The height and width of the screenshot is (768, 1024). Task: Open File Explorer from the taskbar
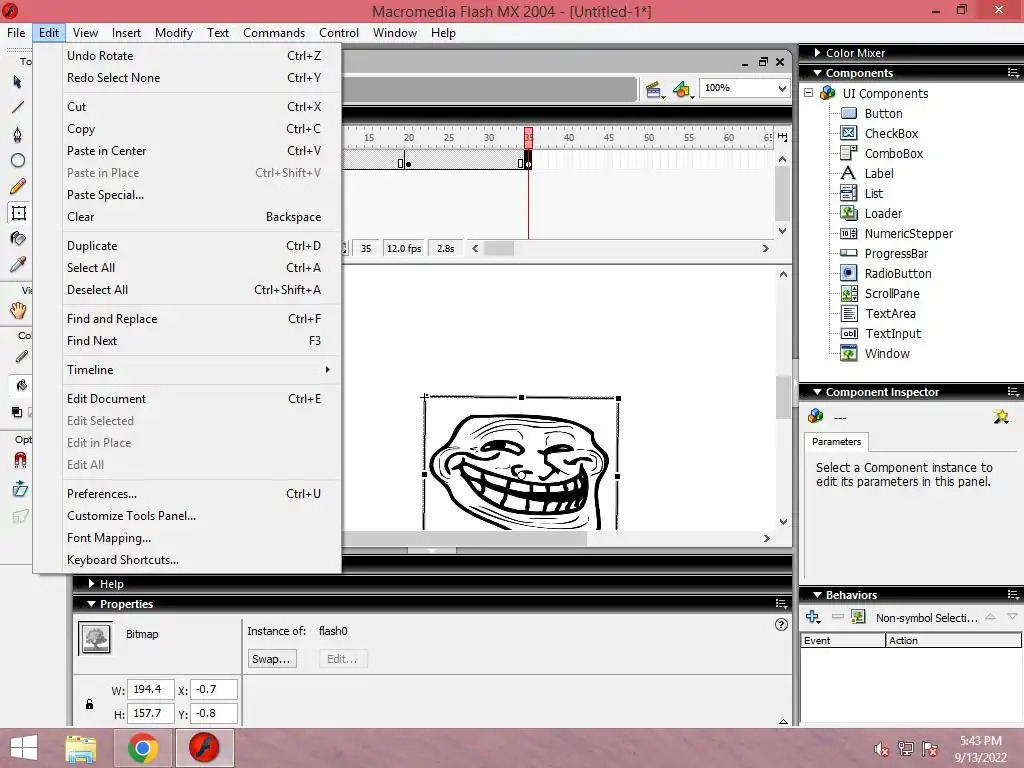(81, 748)
